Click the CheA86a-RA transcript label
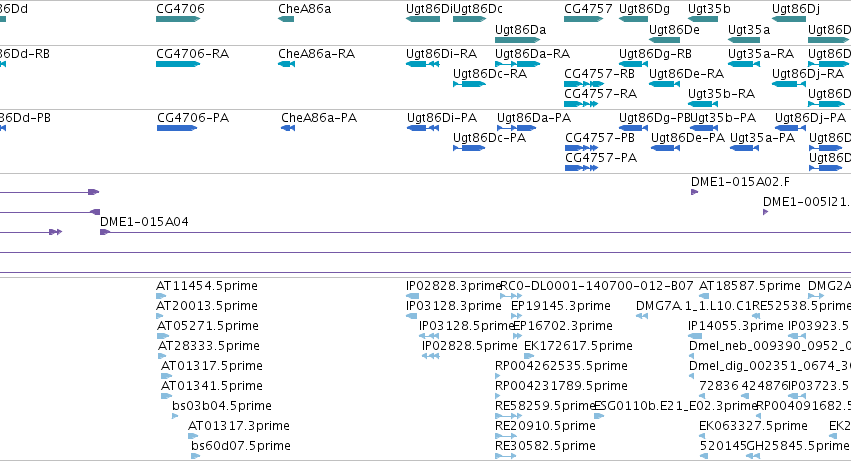 click(x=316, y=54)
